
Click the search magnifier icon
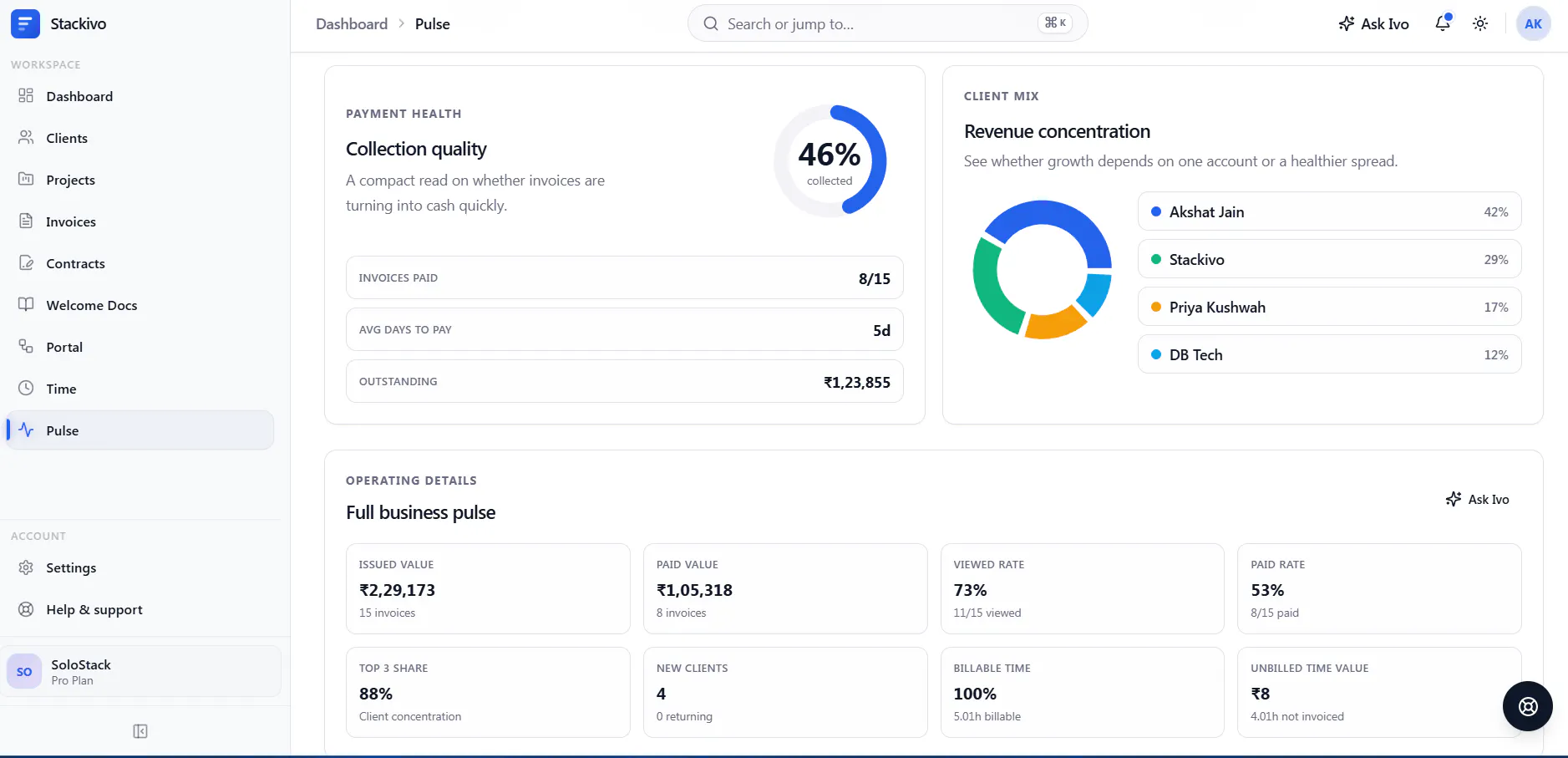(711, 23)
